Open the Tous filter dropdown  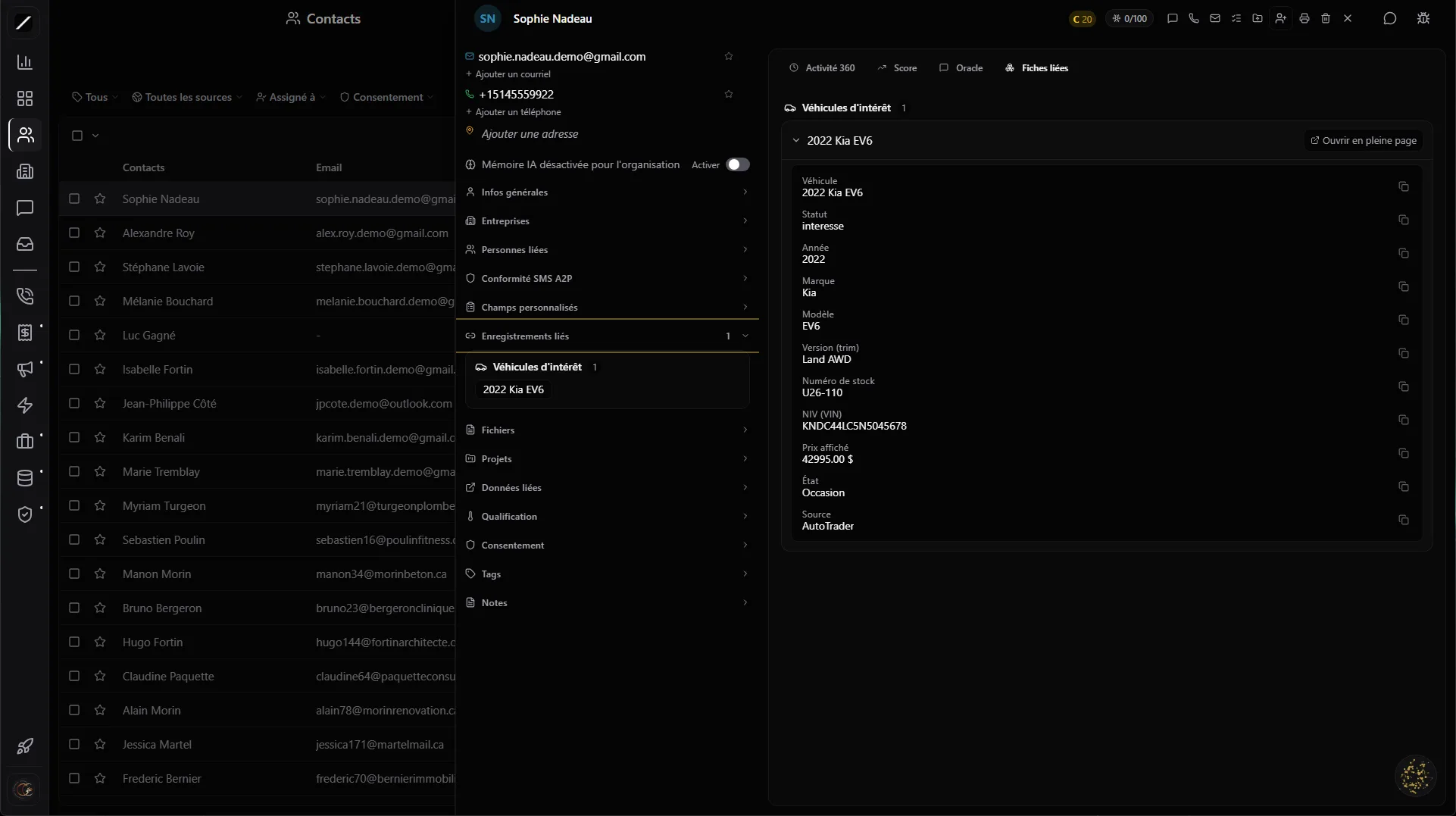pos(95,97)
